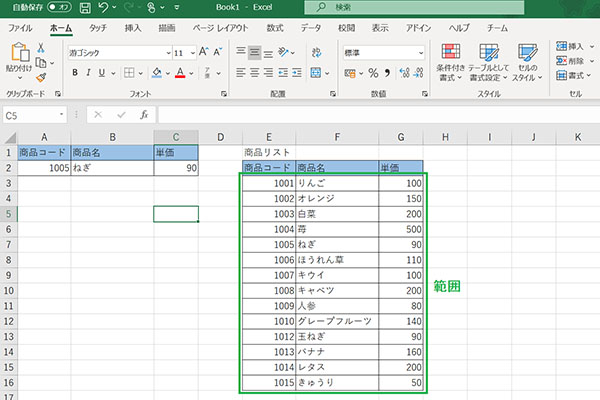Toggle center alignment button
Screen dimensions: 600x400
click(254, 72)
